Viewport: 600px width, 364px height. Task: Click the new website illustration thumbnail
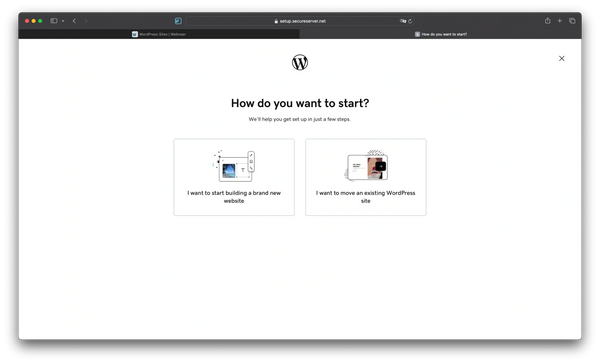234,166
